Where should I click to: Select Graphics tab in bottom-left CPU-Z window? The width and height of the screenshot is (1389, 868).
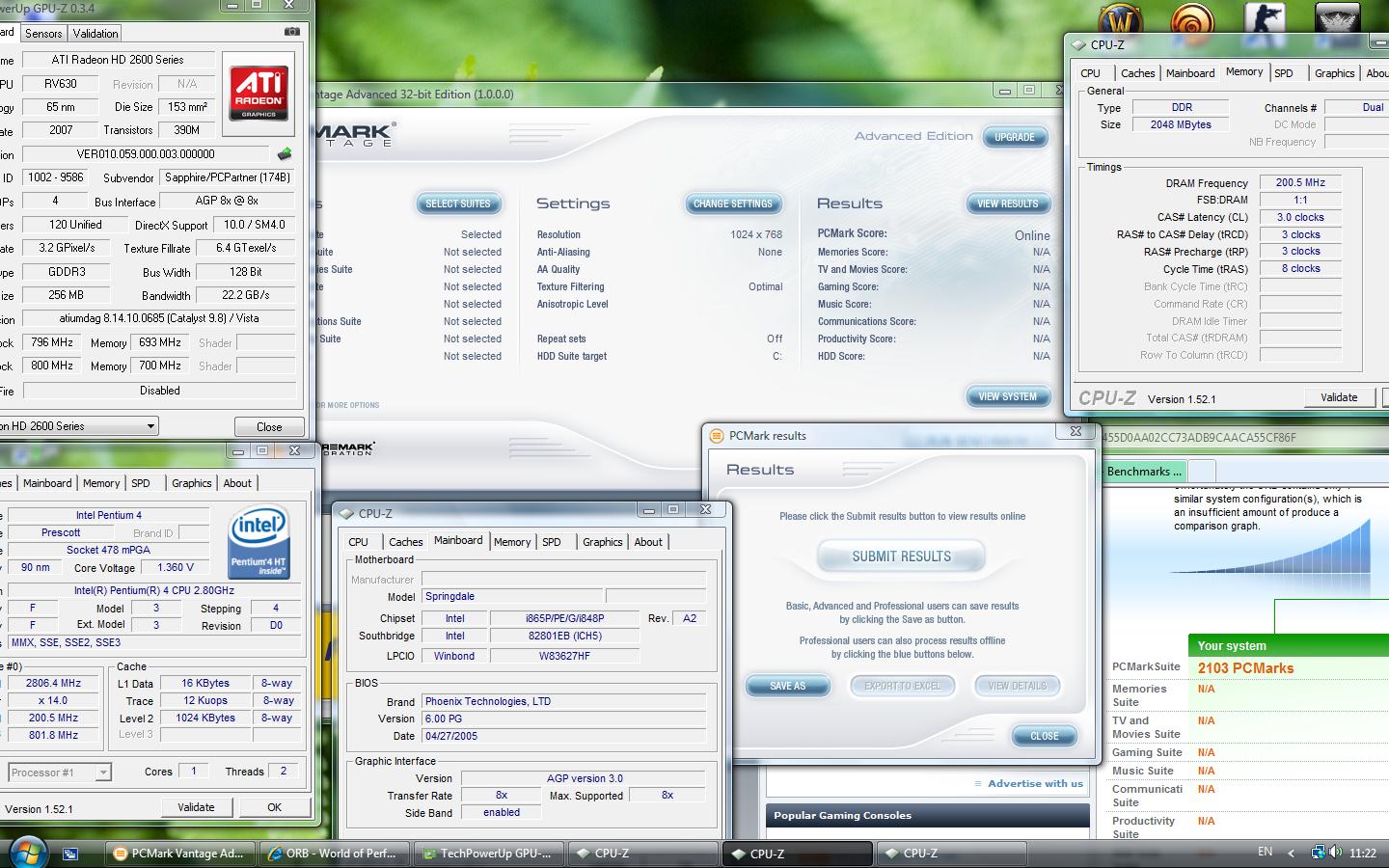191,483
